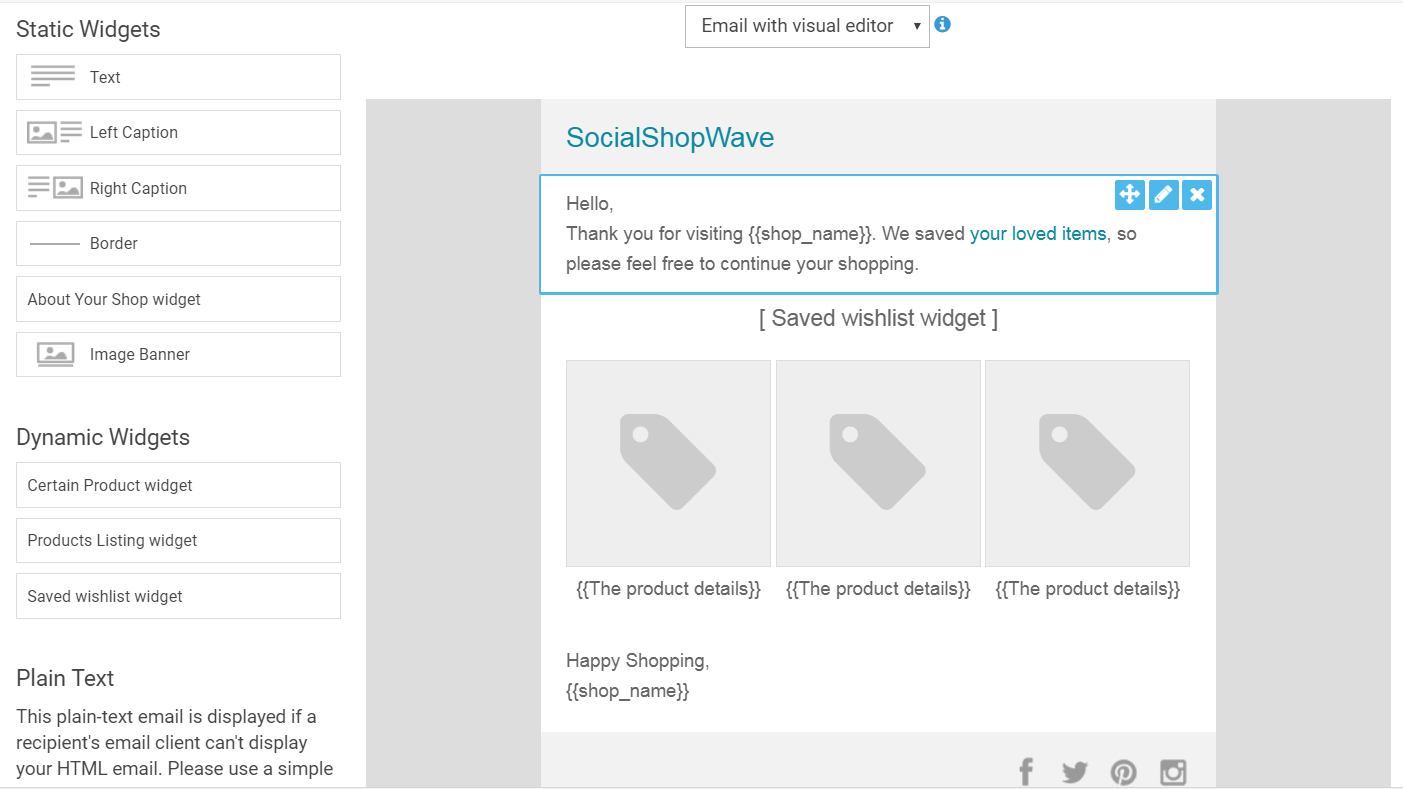Click the Image Banner widget icon
Screen dimensions: 1403x789
[x=55, y=354]
